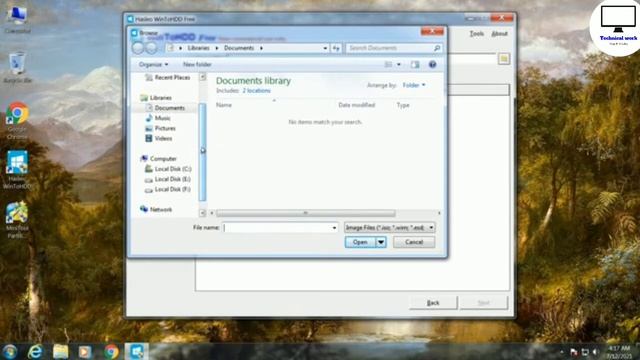Open Recycle Bin on desktop
Image resolution: width=640 pixels, height=360 pixels.
[17, 67]
